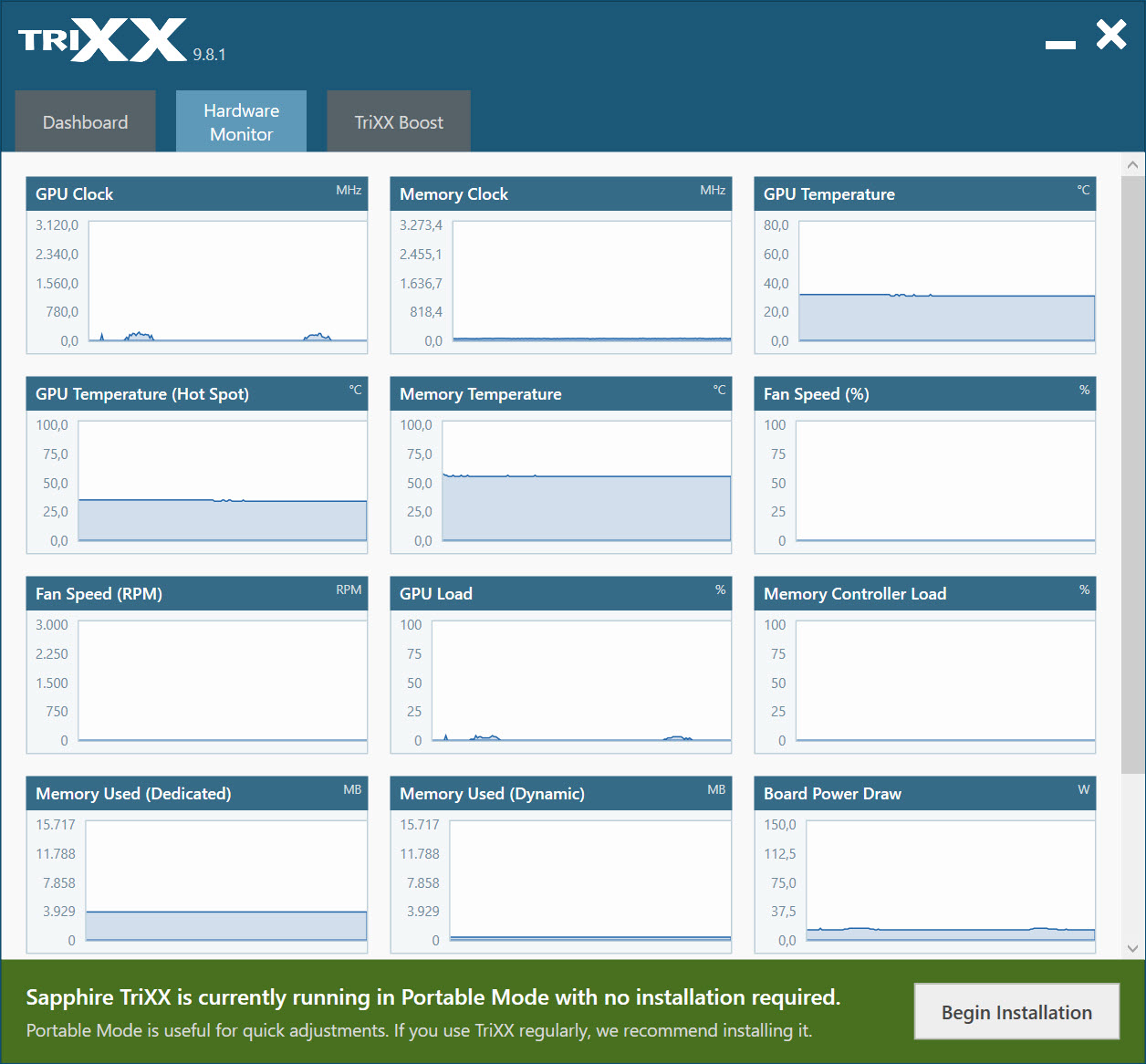Click the Memory Temperature panel title
The width and height of the screenshot is (1146, 1064).
click(480, 394)
